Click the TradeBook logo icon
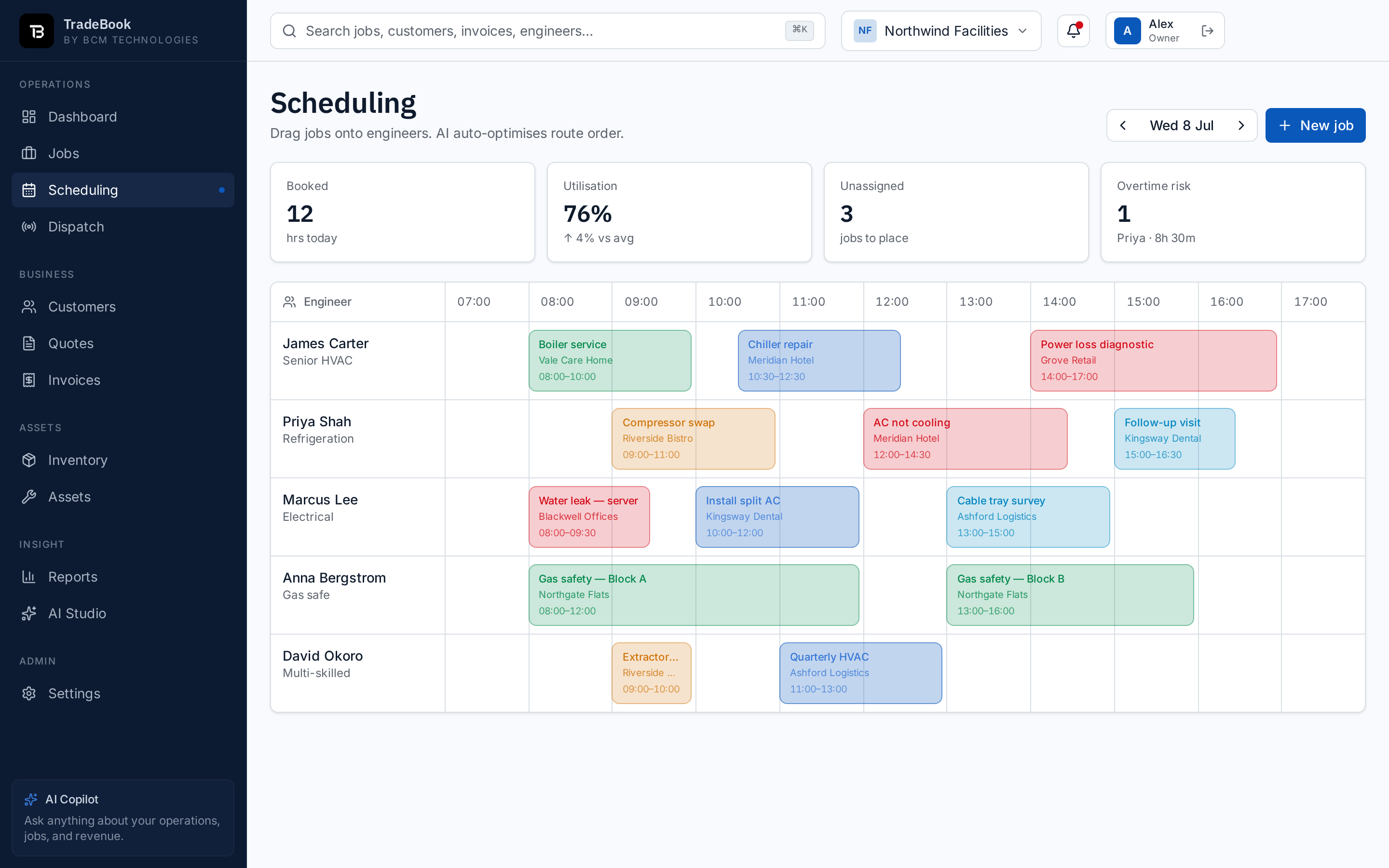 pyautogui.click(x=36, y=31)
